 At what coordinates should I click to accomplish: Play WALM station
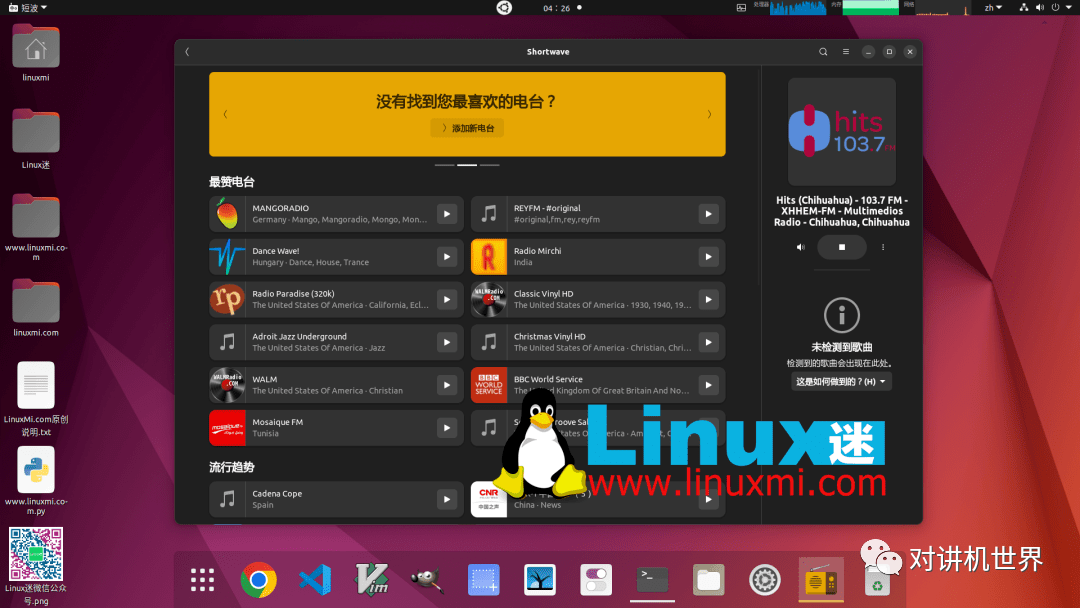click(x=447, y=385)
